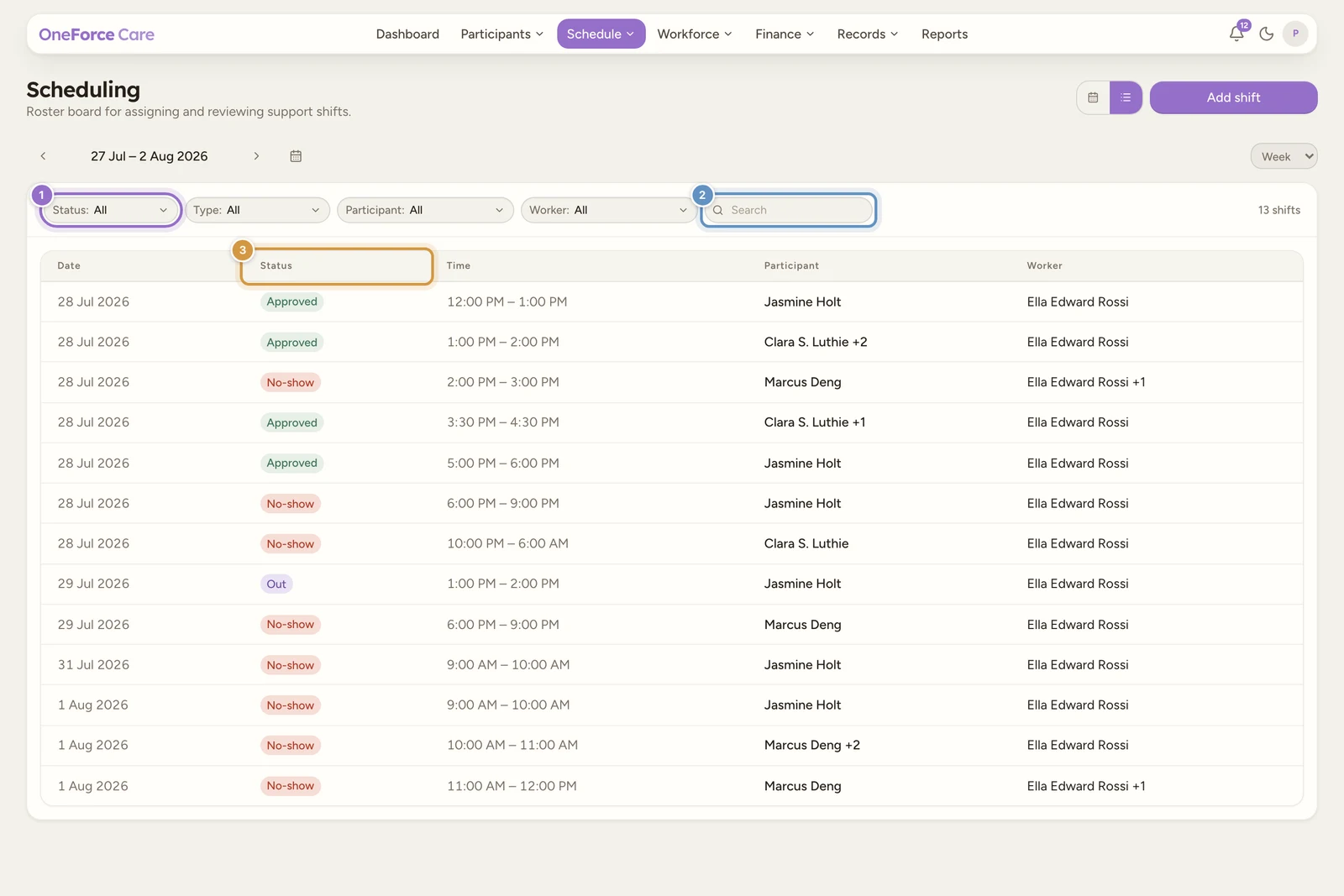Open the date picker calendar icon

(x=296, y=156)
